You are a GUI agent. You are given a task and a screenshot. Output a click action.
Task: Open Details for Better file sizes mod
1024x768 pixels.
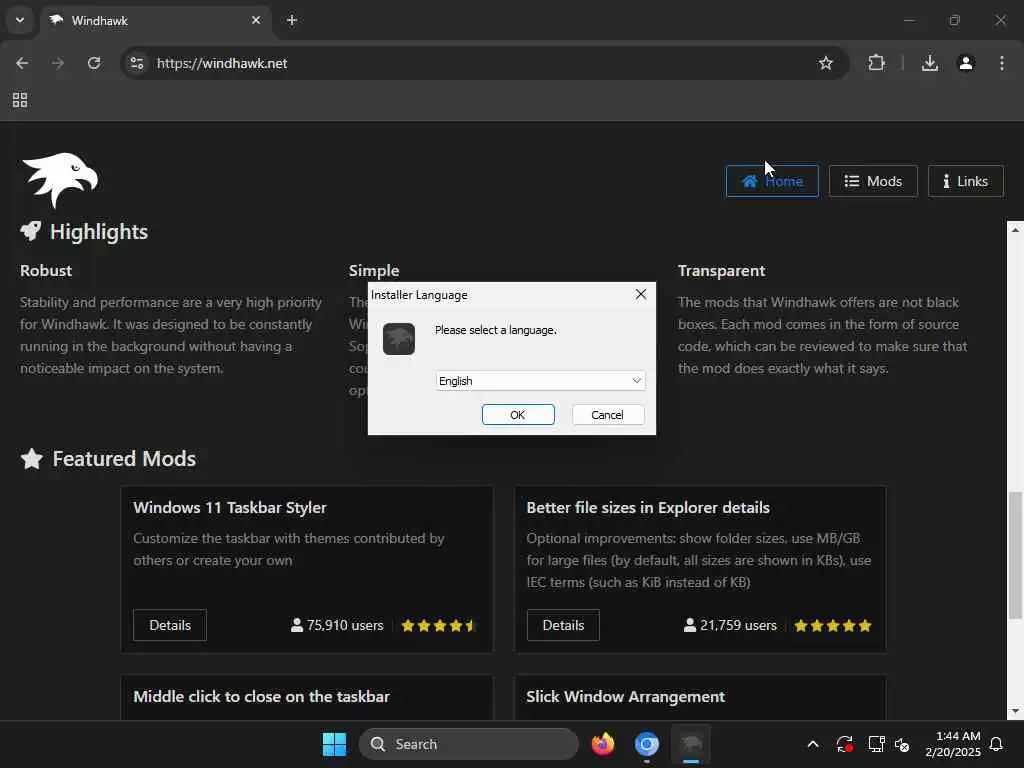point(563,625)
